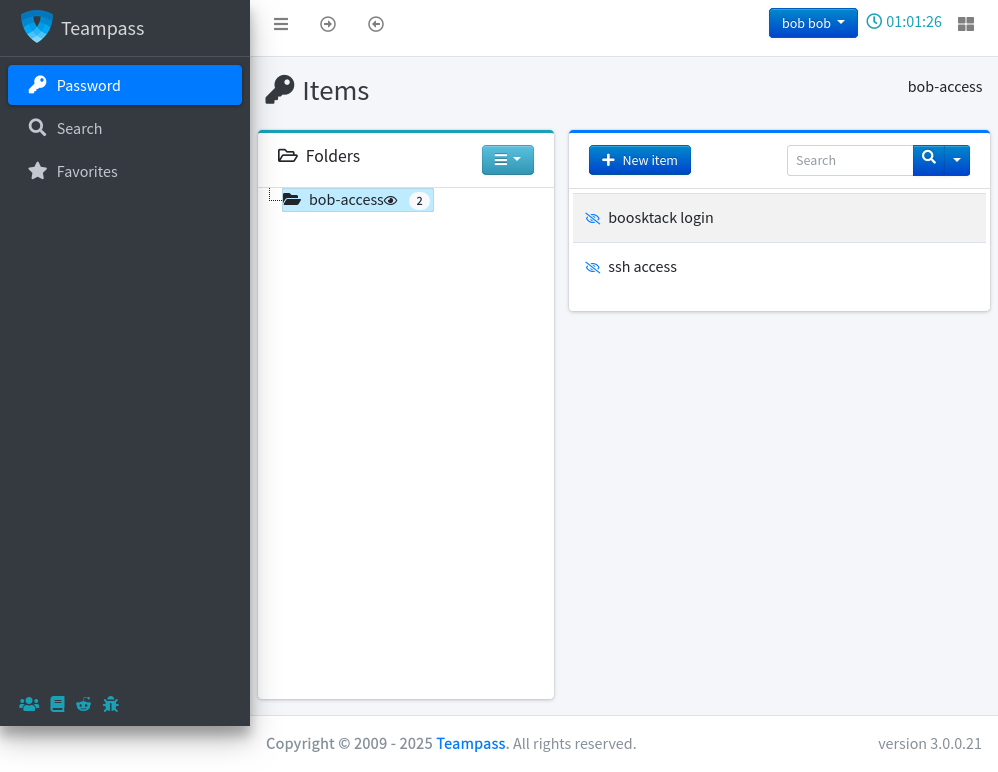Open the documentation book icon in sidebar footer

58,704
